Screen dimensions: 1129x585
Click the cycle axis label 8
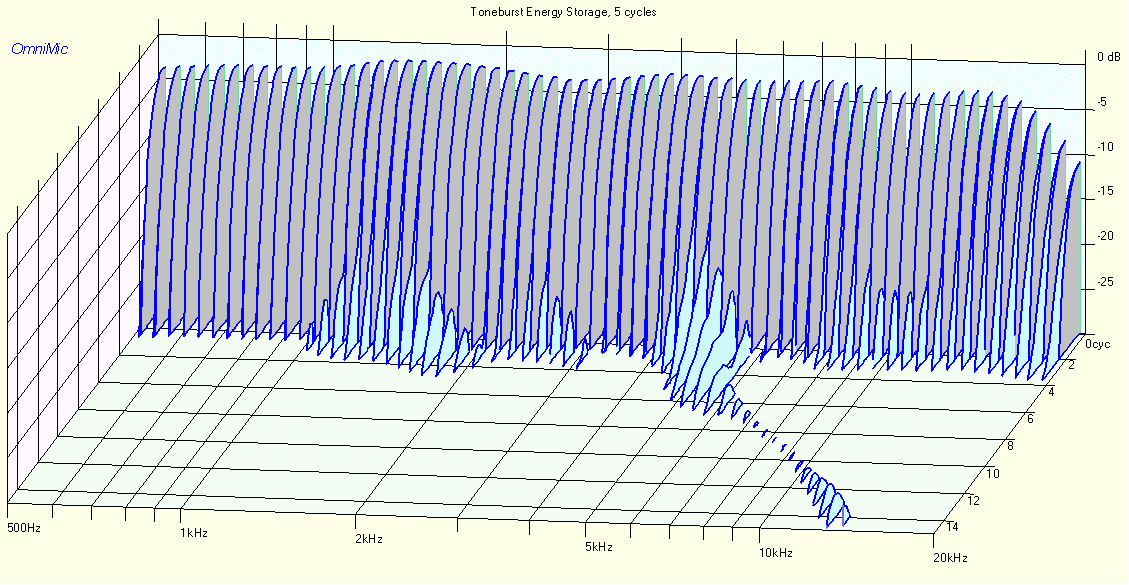click(1010, 446)
